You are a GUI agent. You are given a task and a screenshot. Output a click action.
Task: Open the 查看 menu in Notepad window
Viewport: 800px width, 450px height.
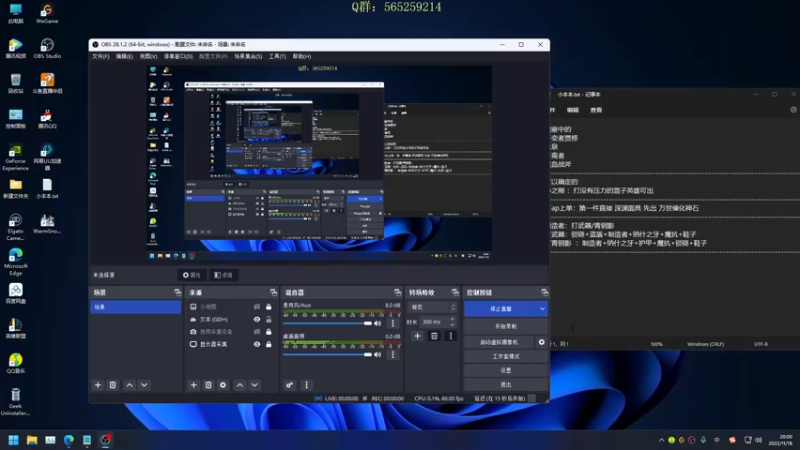click(596, 110)
